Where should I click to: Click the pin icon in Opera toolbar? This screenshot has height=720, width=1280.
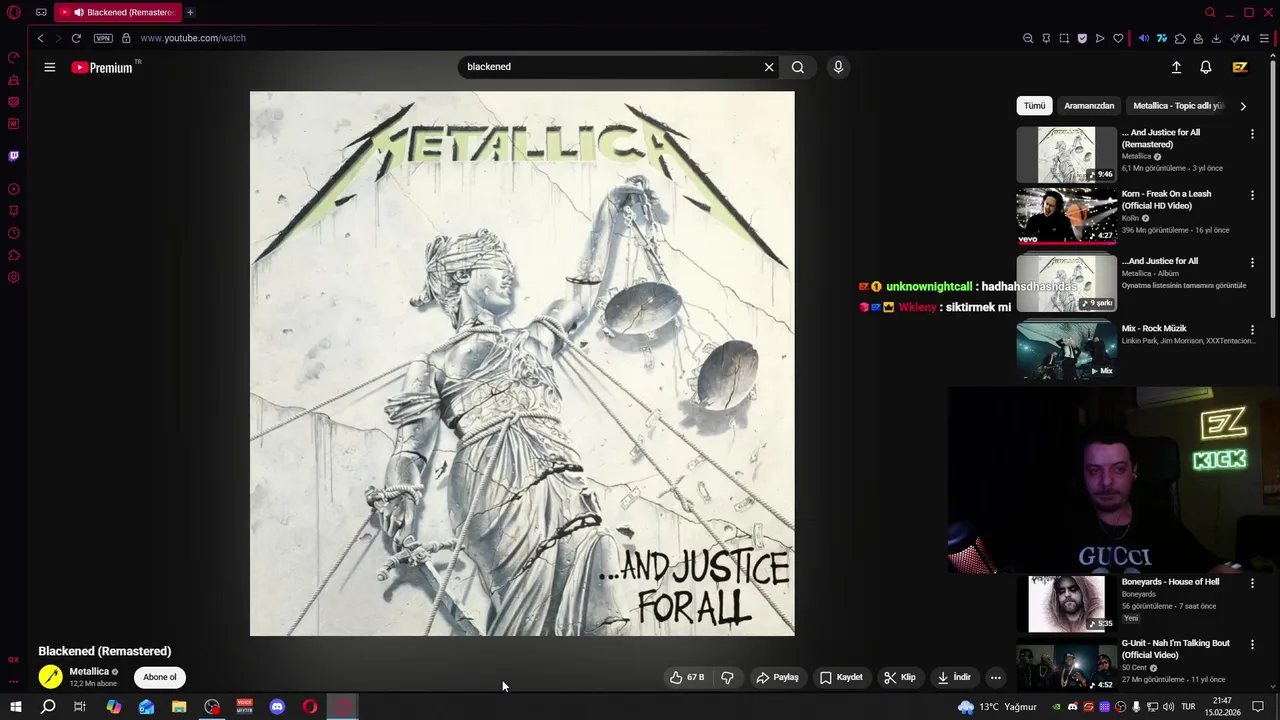point(1046,38)
